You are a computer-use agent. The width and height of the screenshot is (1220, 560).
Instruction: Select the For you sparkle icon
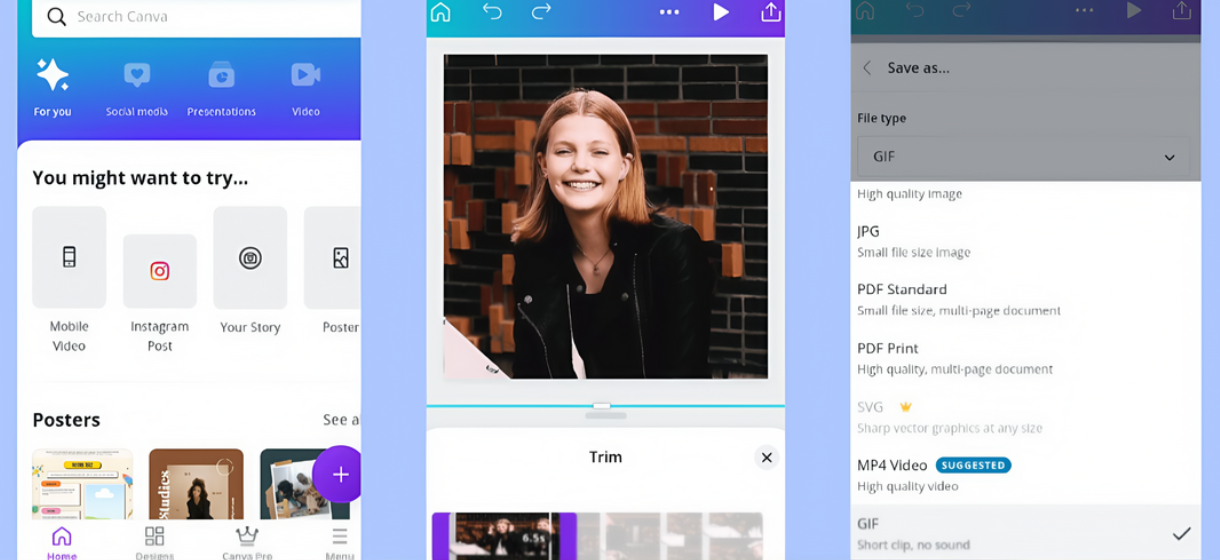52,75
